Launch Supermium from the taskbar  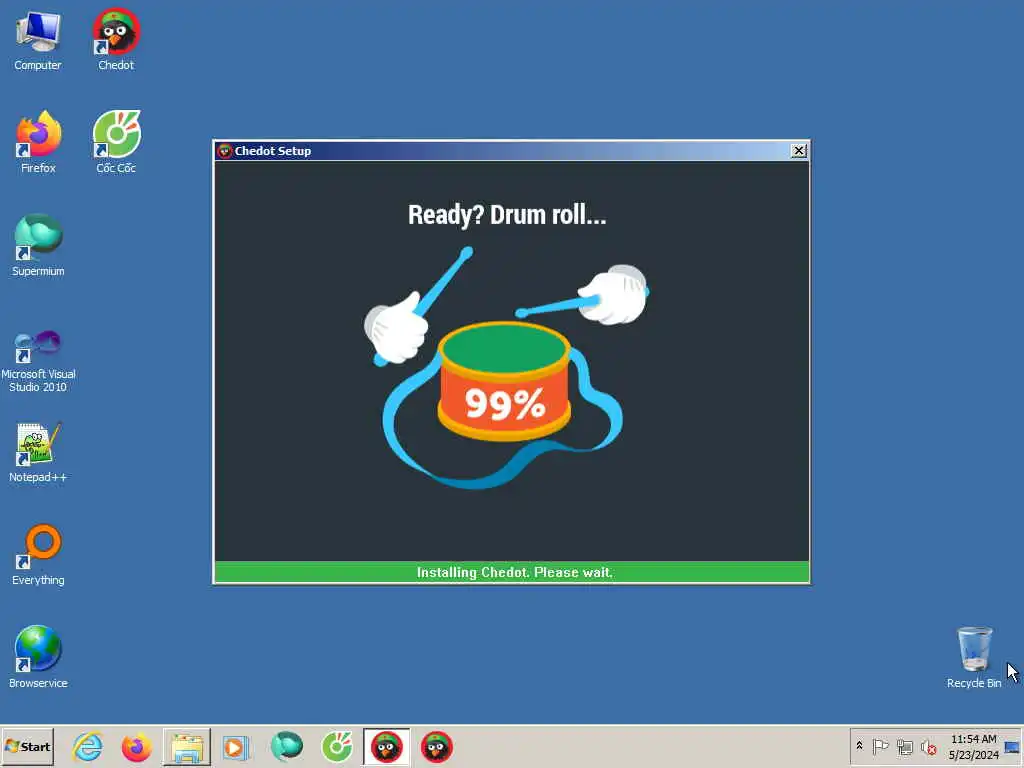coord(287,747)
